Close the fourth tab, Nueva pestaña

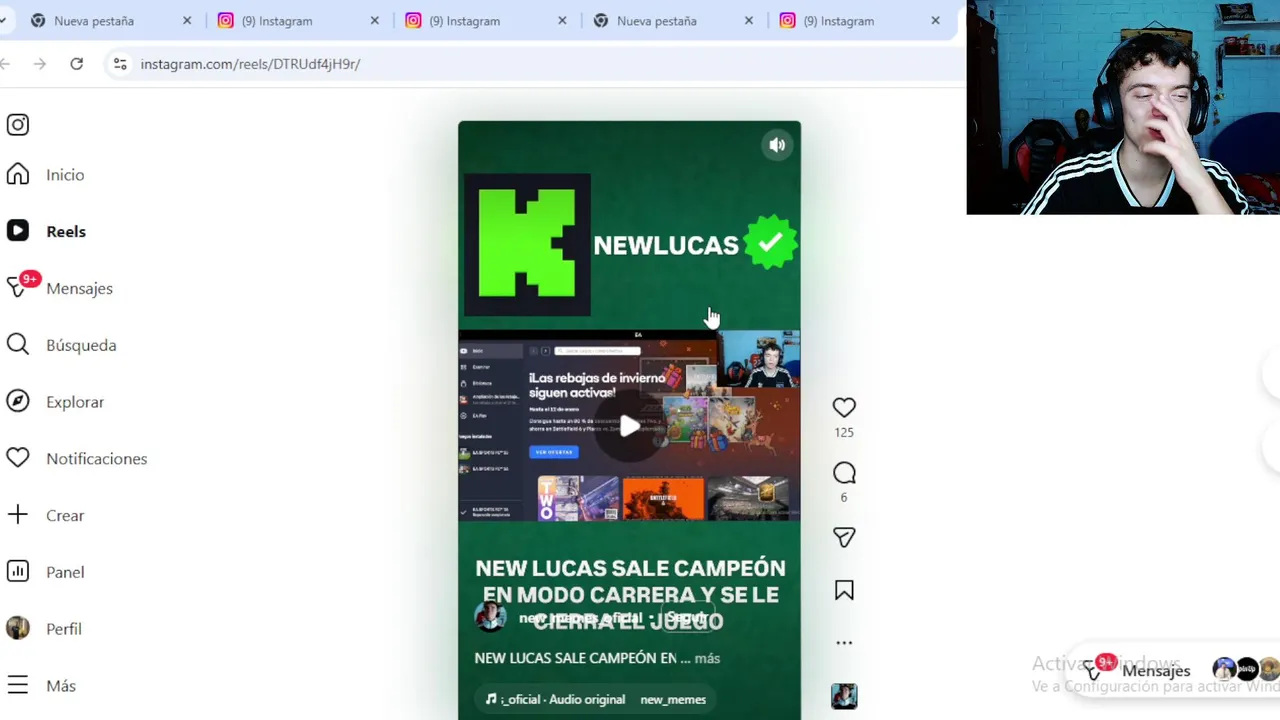coord(749,20)
